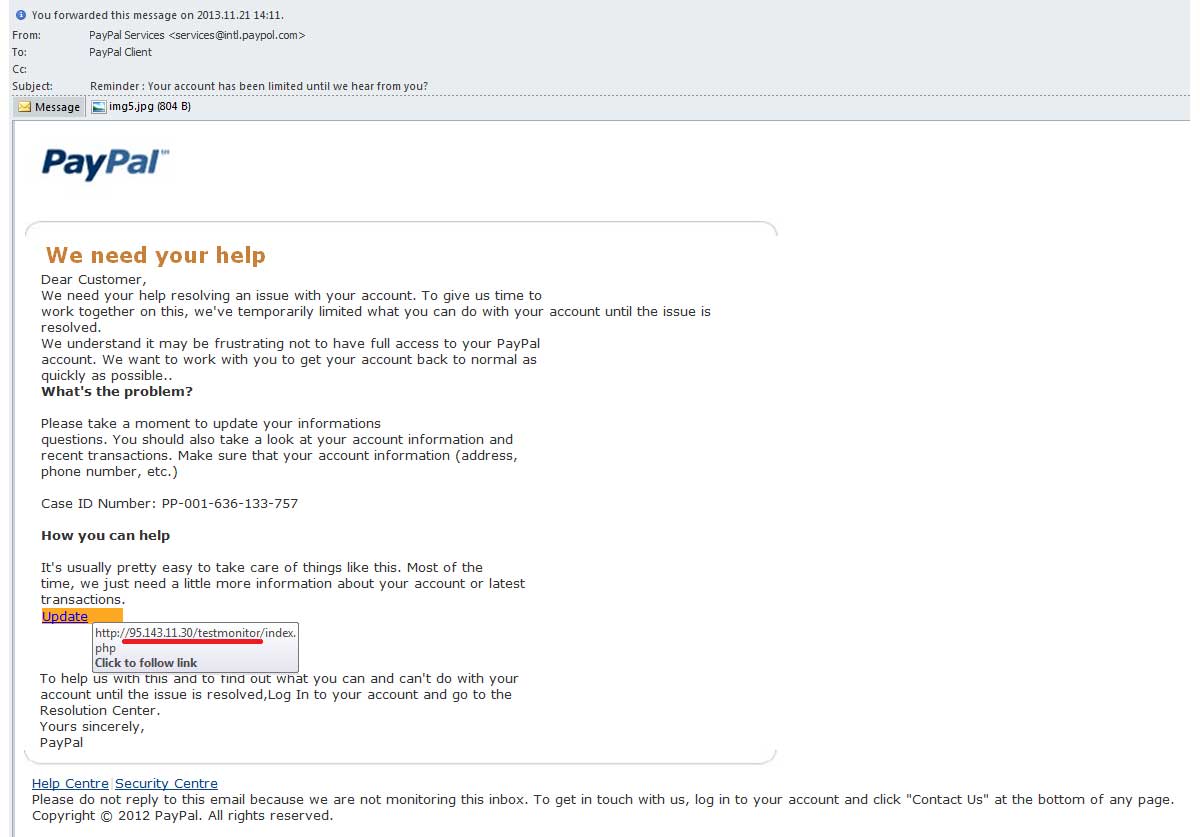
Task: Open the Security Centre link
Action: tap(166, 784)
